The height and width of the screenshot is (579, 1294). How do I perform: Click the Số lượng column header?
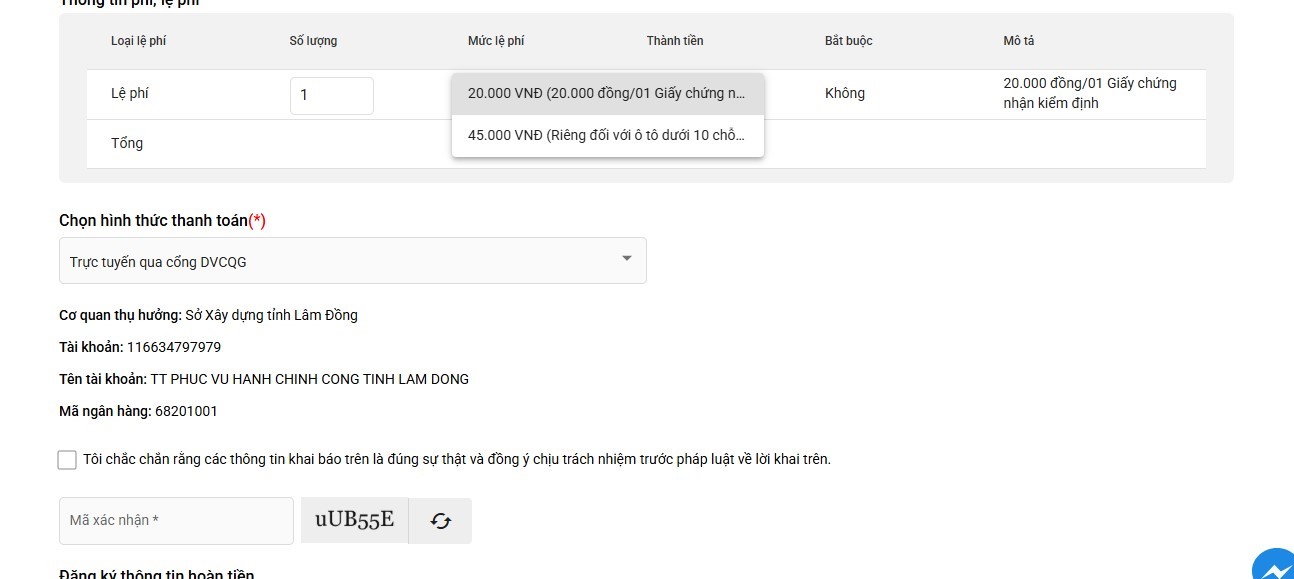(x=313, y=41)
